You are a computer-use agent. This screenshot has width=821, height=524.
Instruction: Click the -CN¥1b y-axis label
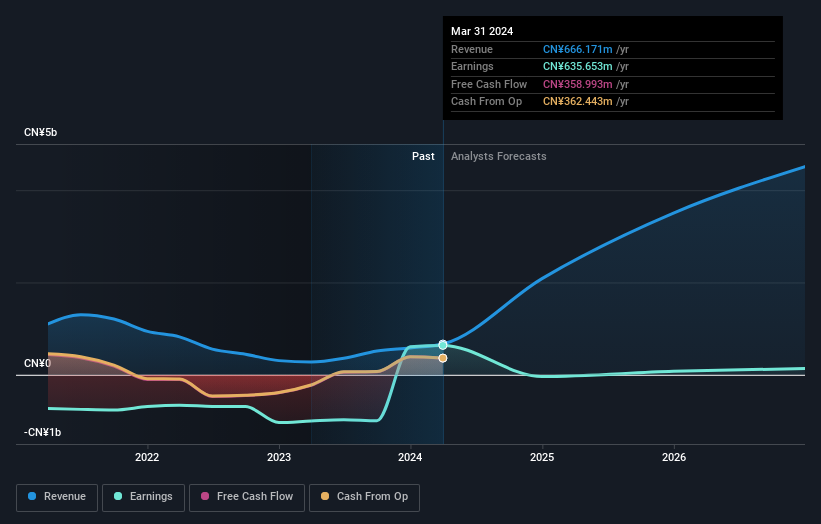42,432
